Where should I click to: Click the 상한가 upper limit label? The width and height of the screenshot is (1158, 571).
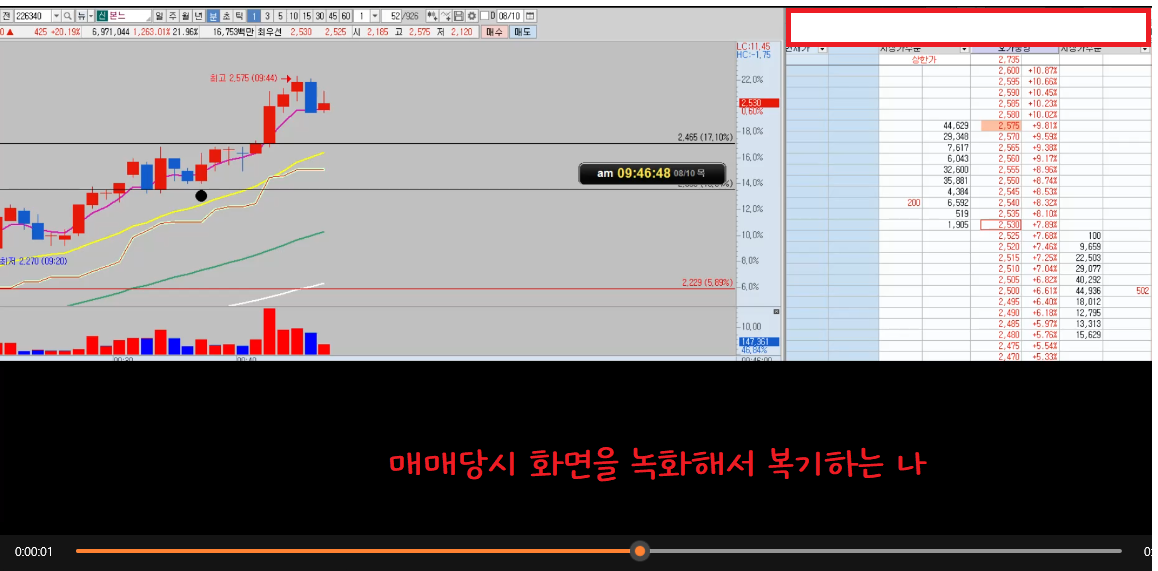[924, 60]
